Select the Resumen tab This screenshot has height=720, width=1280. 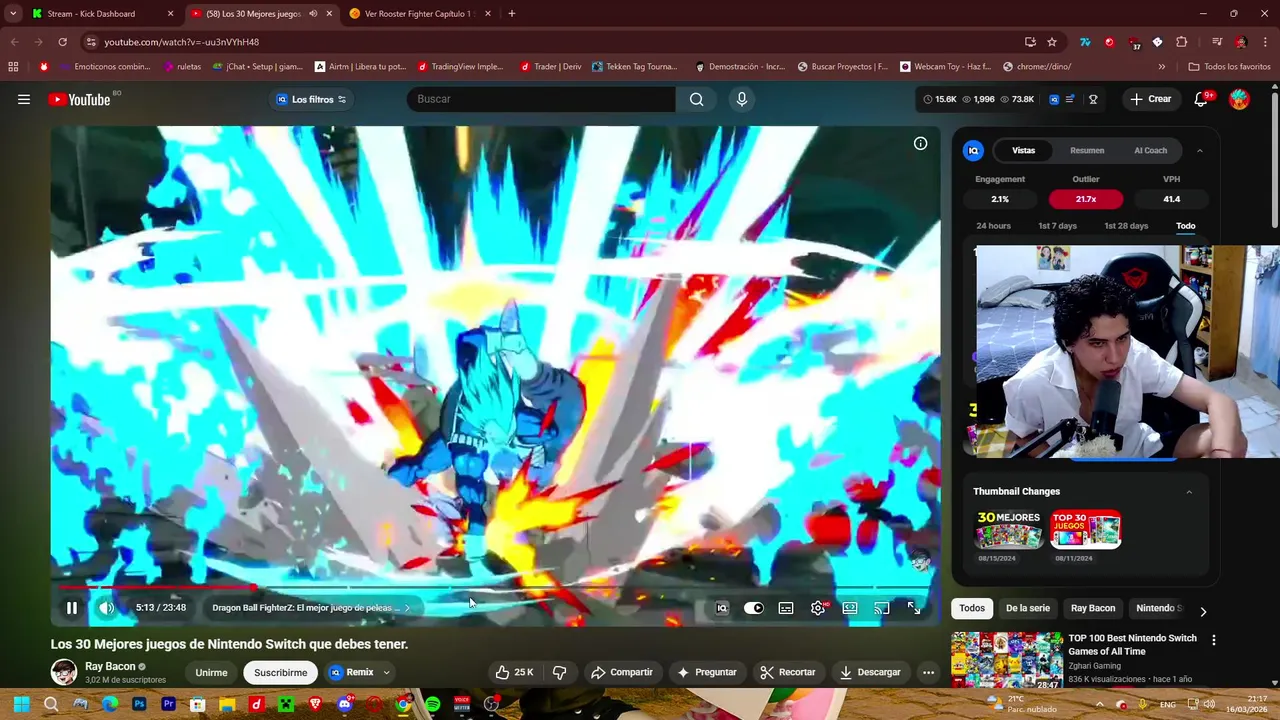pyautogui.click(x=1087, y=150)
